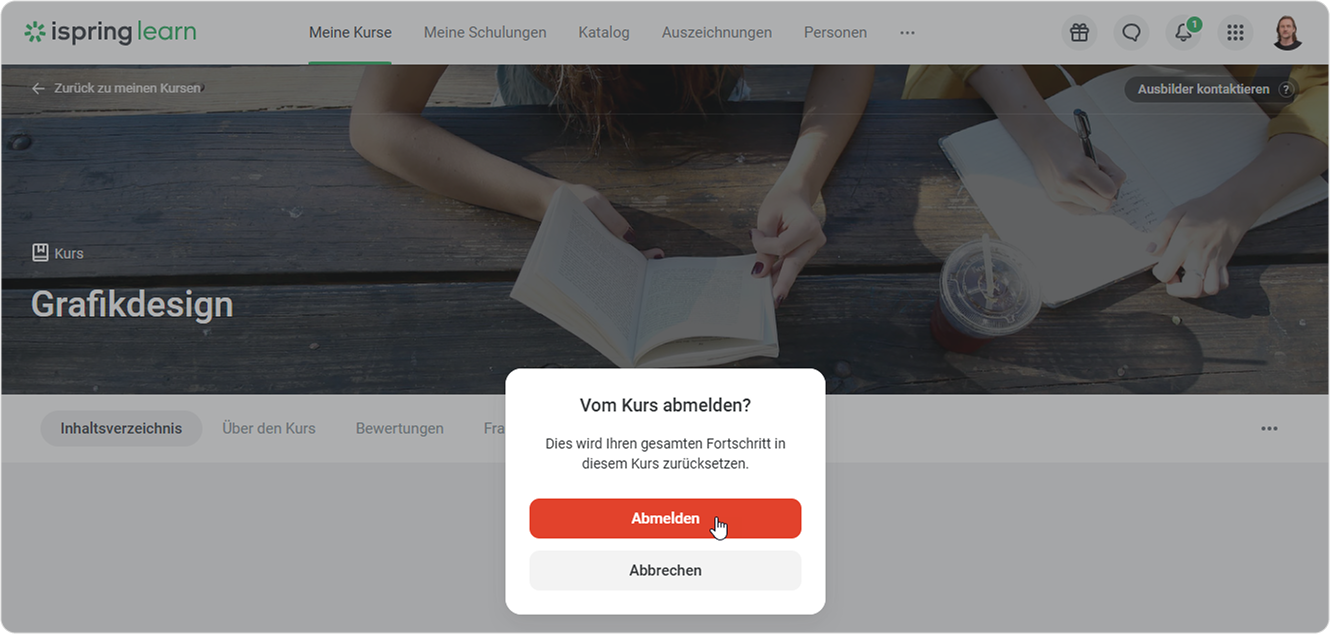
Task: Open the chat messages icon
Action: (1131, 33)
